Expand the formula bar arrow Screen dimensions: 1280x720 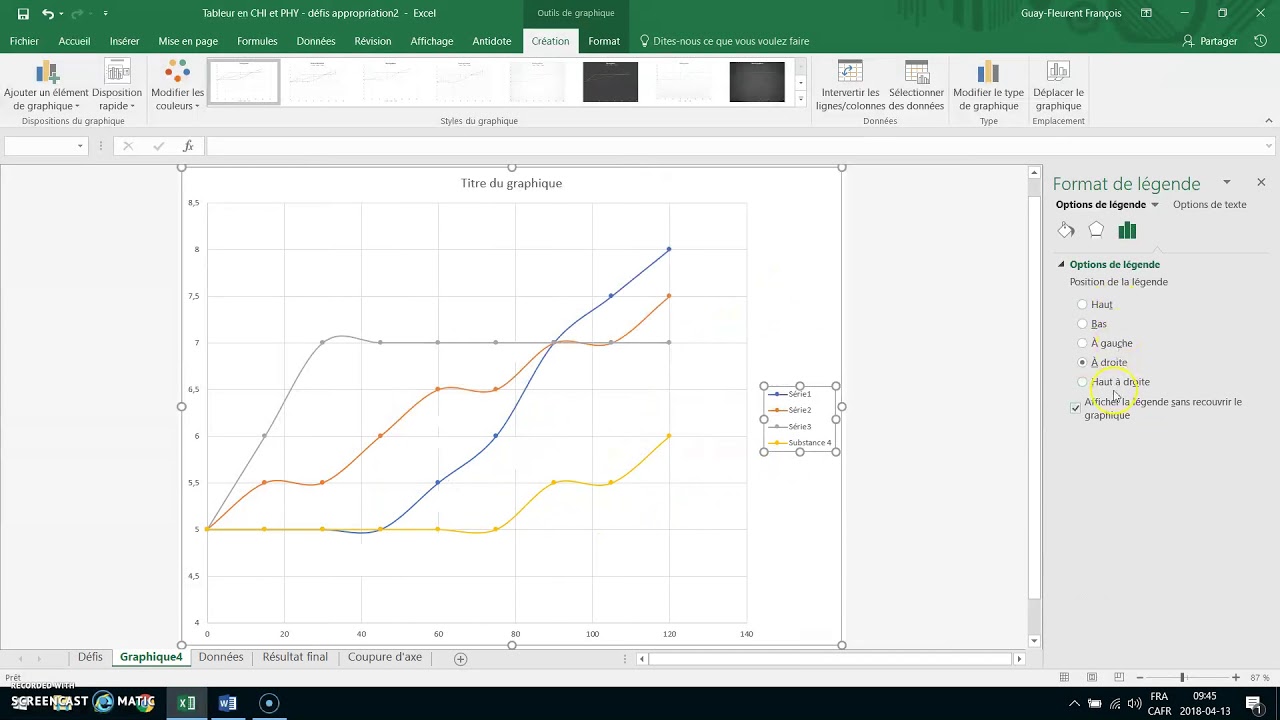point(1270,146)
